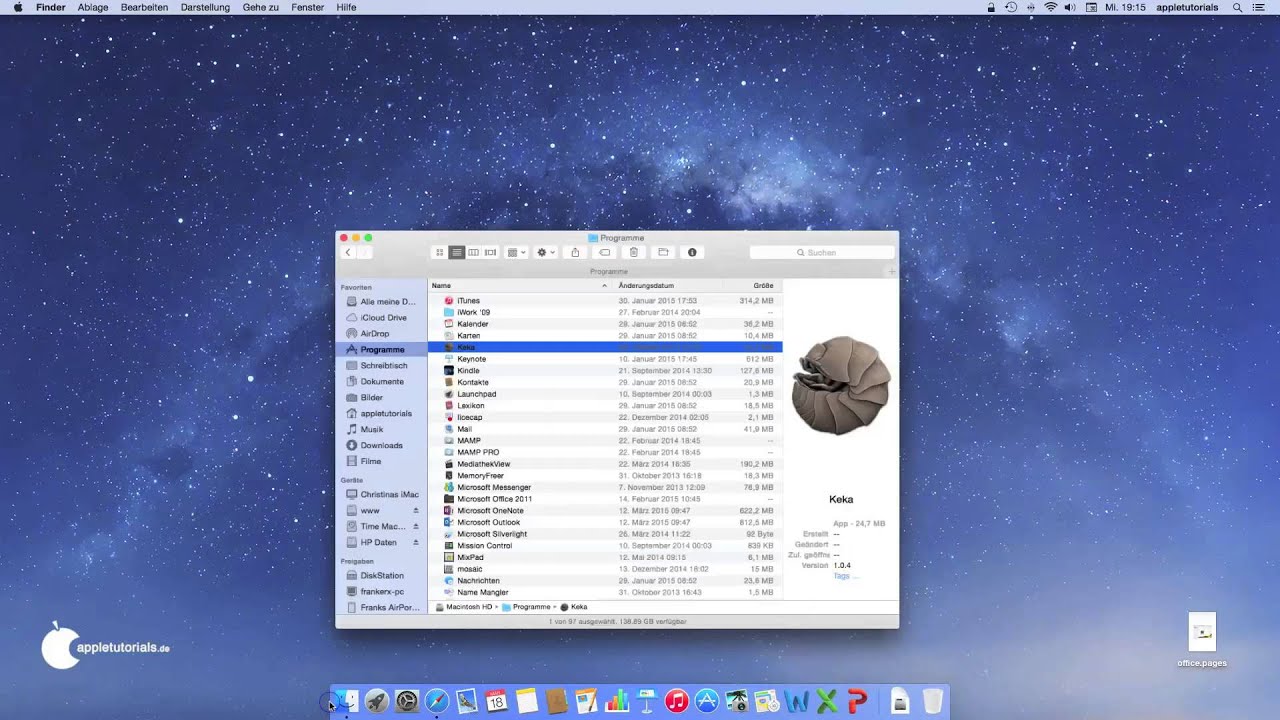The width and height of the screenshot is (1280, 720).
Task: Open Launchpad from the Dock
Action: click(x=377, y=701)
